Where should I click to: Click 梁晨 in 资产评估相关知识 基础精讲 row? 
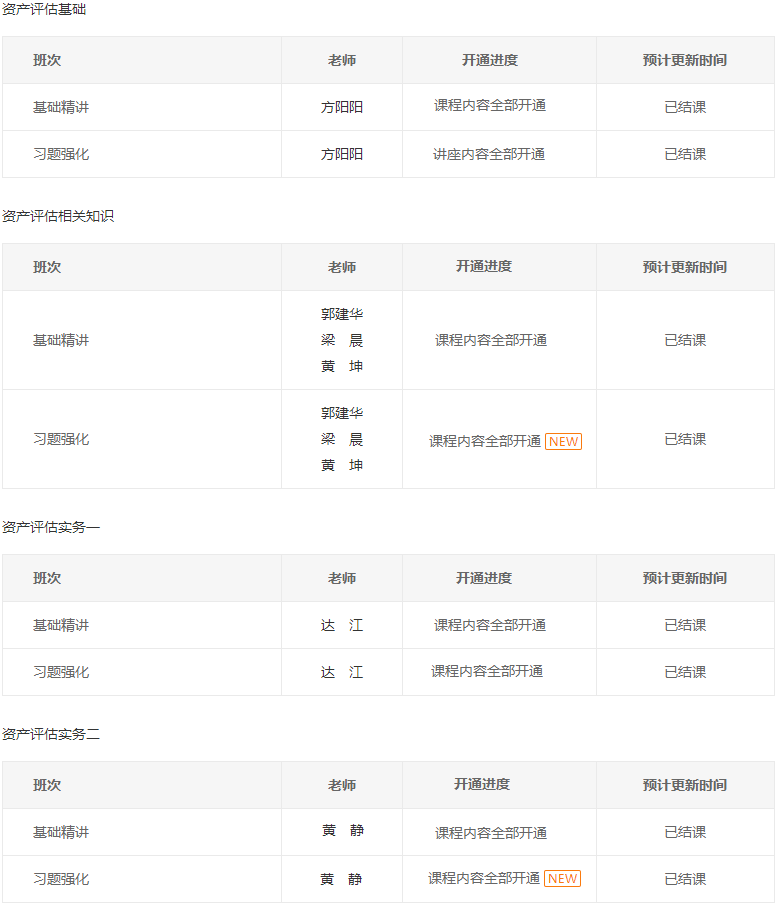pyautogui.click(x=342, y=340)
